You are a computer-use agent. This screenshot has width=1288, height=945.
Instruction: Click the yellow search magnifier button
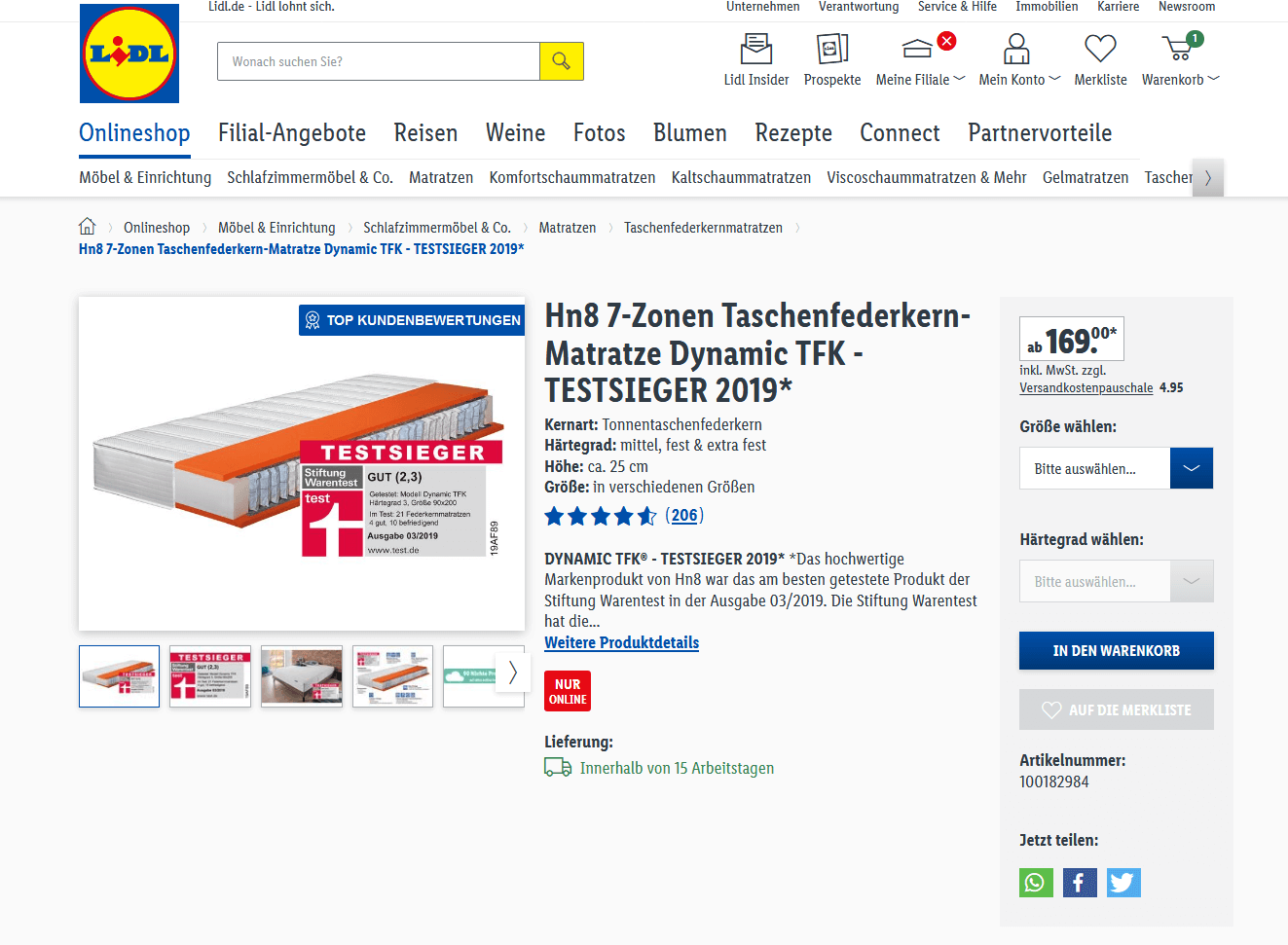tap(562, 61)
